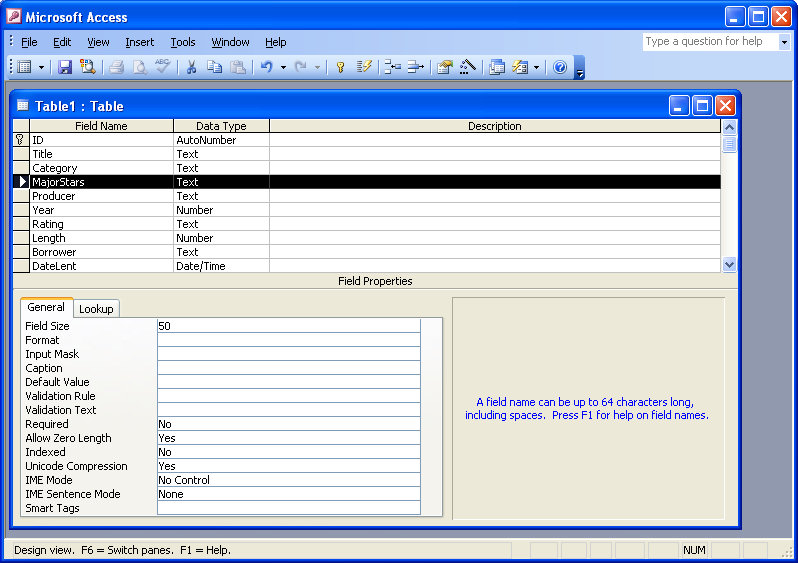798x563 pixels.
Task: Open the Insert menu
Action: click(139, 42)
